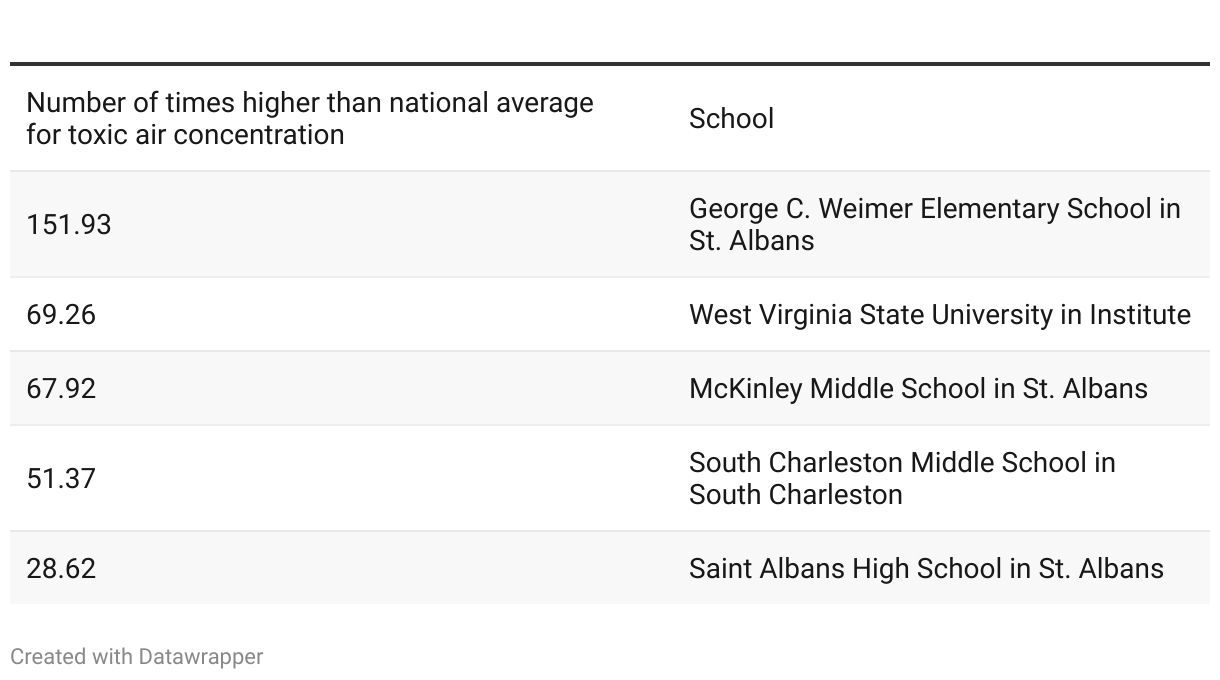Viewport: 1220px width, 680px height.
Task: Click 'South Charleston' second line text
Action: click(796, 495)
